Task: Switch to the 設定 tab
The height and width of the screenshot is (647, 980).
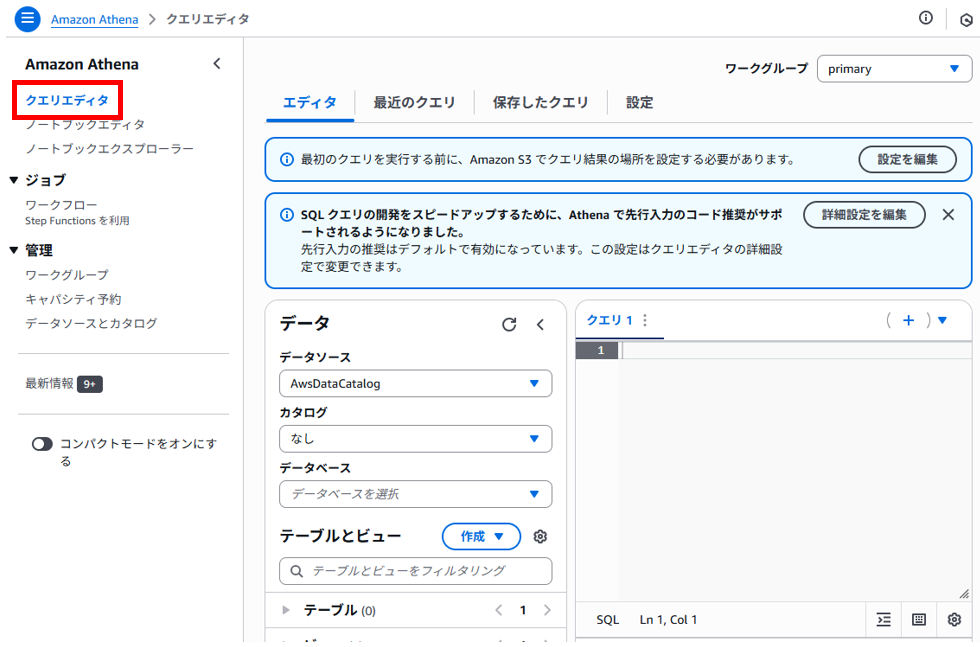Action: point(639,103)
